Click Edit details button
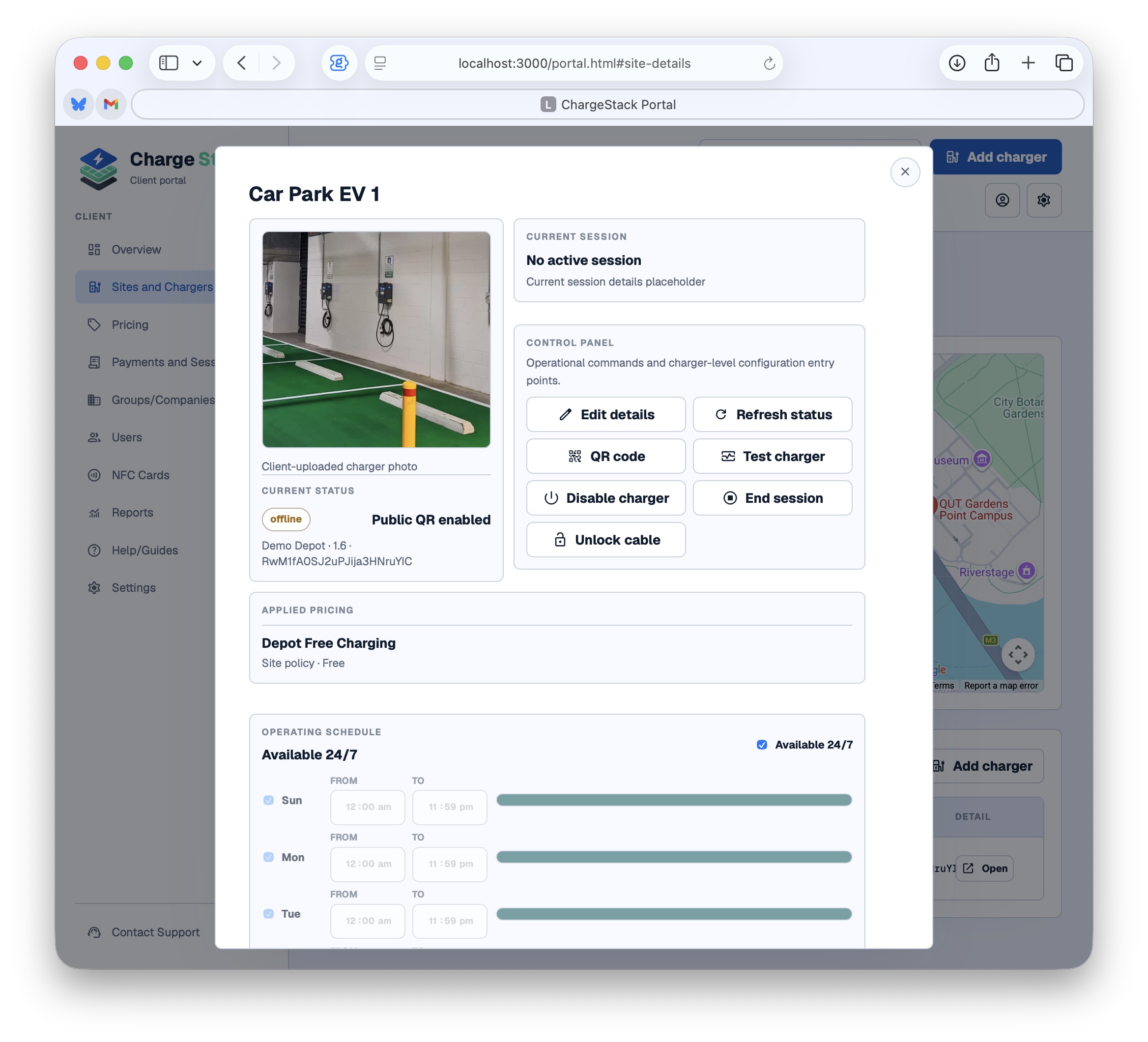The width and height of the screenshot is (1148, 1042). point(606,414)
